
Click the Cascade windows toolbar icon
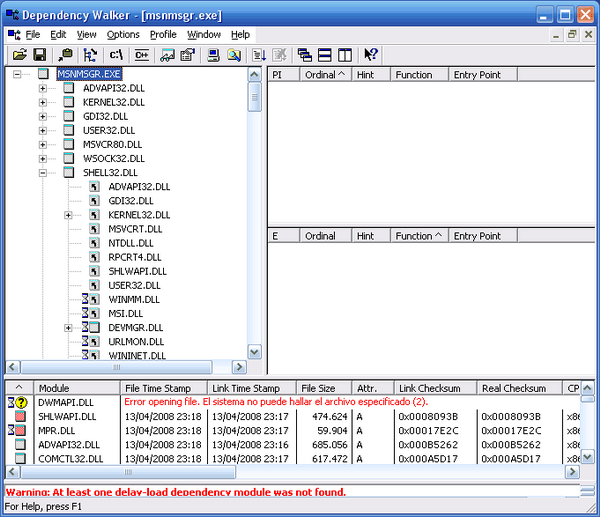(x=305, y=55)
